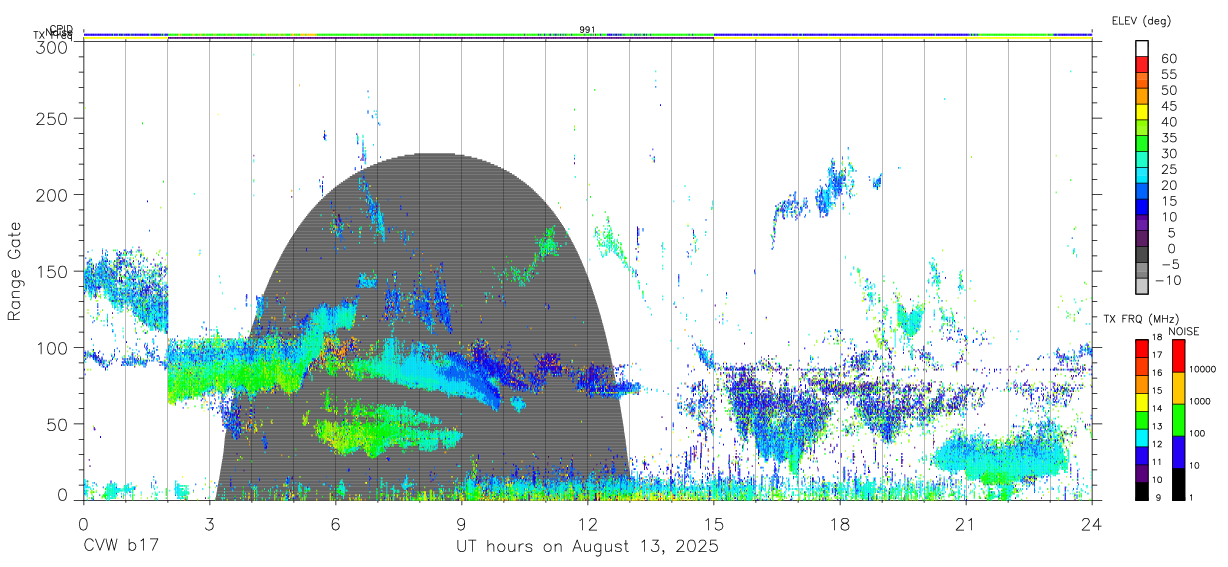Click the 'CPID' label at top left
This screenshot has width=1228, height=567.
coord(61,29)
